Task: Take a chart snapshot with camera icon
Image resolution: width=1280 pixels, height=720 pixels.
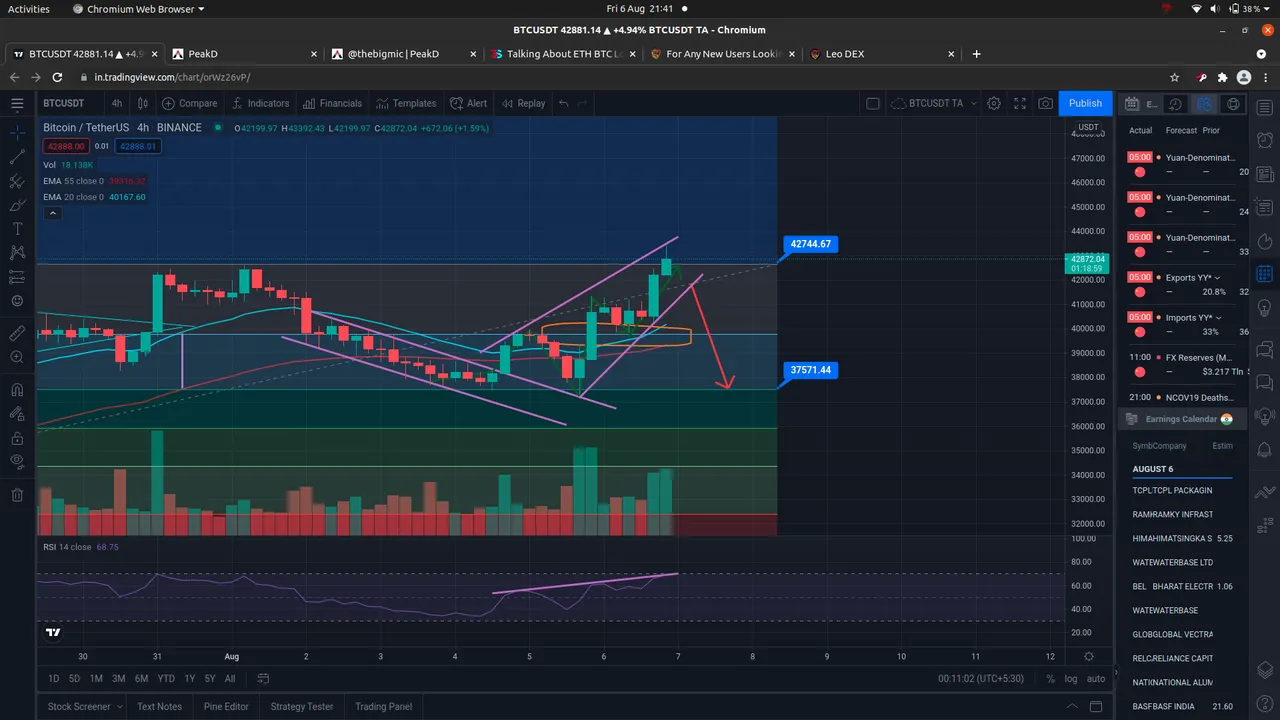Action: click(x=1045, y=103)
